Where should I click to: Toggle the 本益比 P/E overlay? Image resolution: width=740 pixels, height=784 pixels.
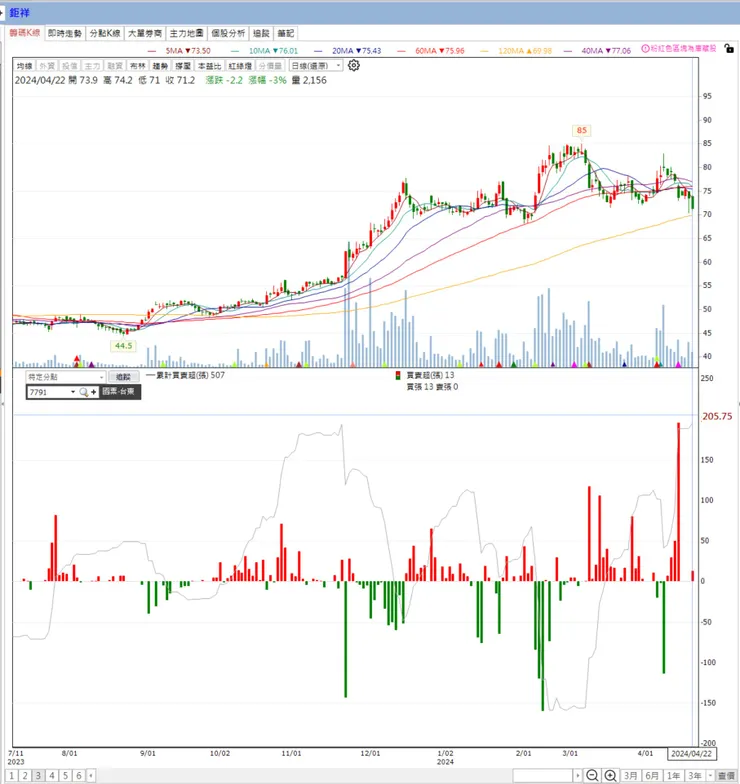click(x=209, y=66)
